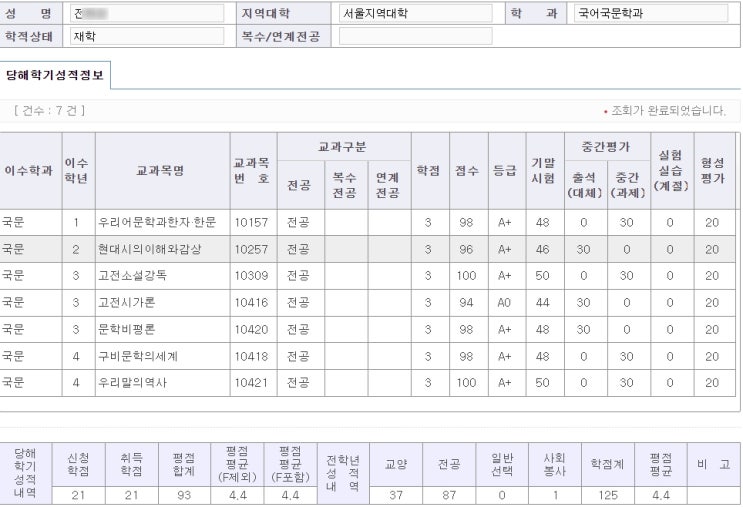Click the 출석(대체) sub-column header
The image size is (743, 507).
[x=586, y=185]
